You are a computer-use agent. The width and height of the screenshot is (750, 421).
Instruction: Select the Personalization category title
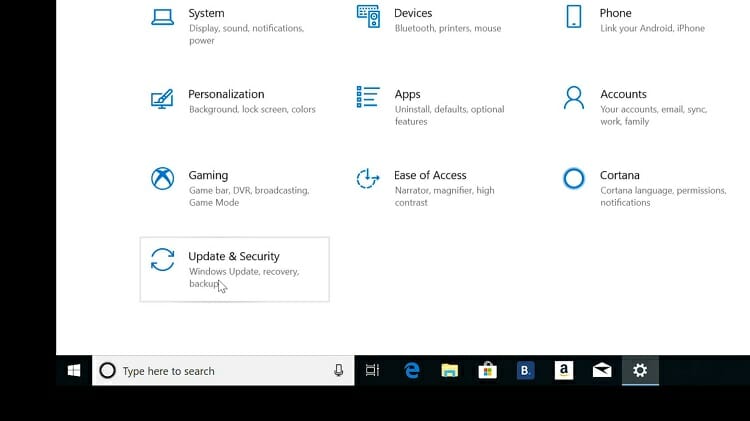tap(226, 94)
